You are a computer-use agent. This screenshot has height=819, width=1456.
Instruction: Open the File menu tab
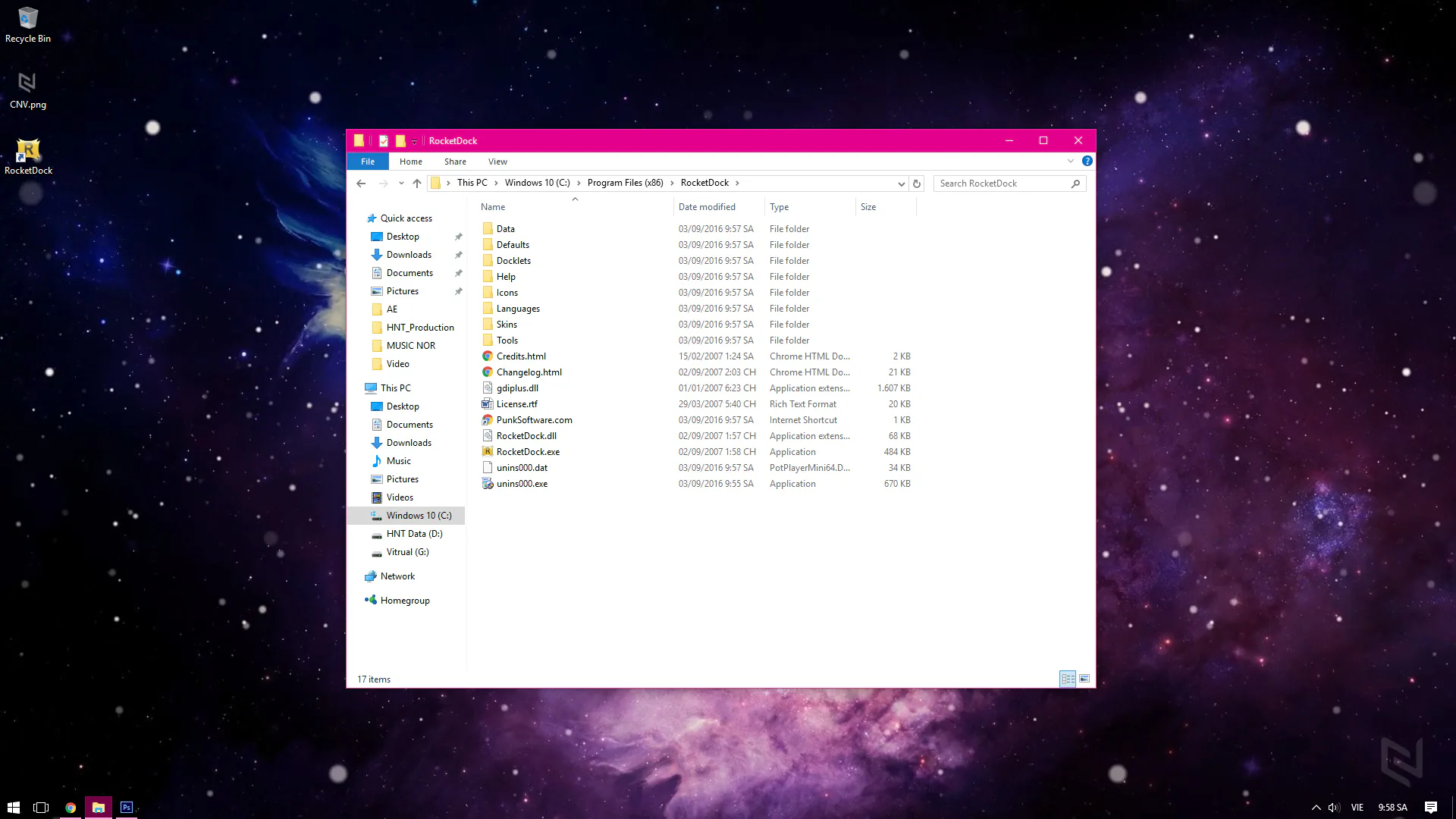click(368, 162)
